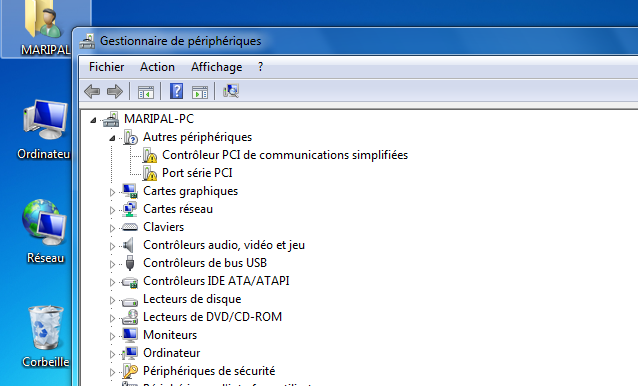Expand Contrôleurs de bus USB

(112, 264)
